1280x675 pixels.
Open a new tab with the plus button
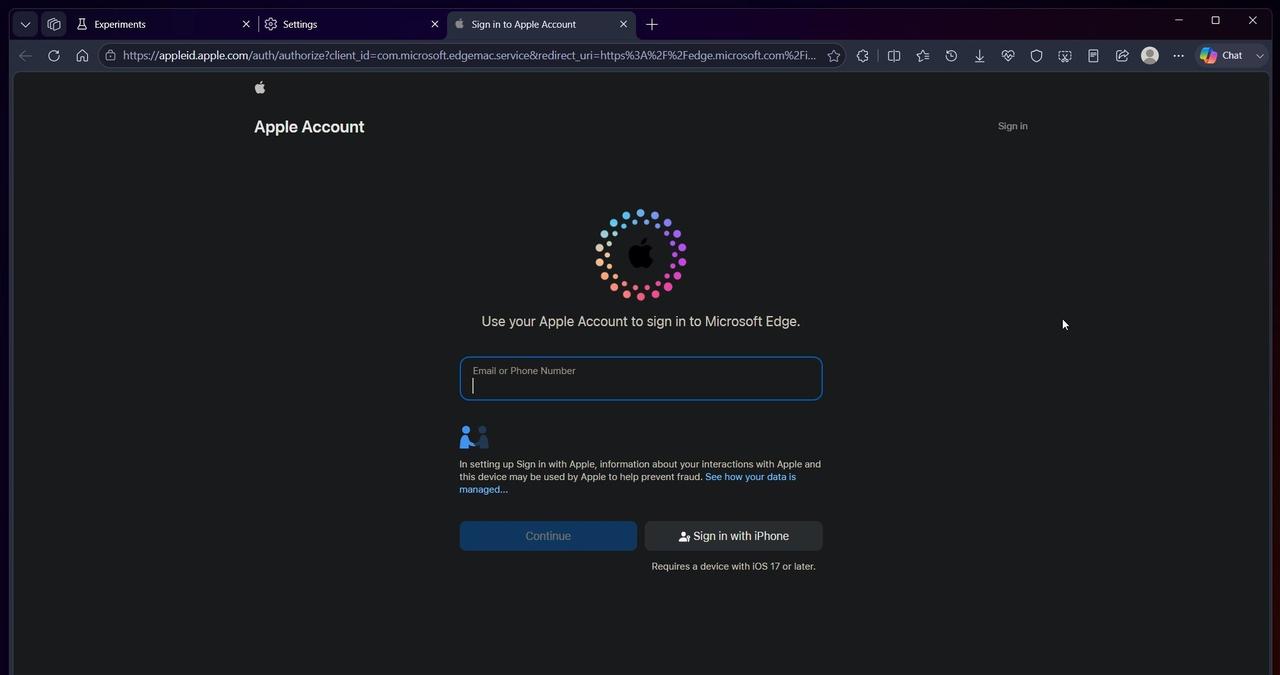pyautogui.click(x=652, y=24)
